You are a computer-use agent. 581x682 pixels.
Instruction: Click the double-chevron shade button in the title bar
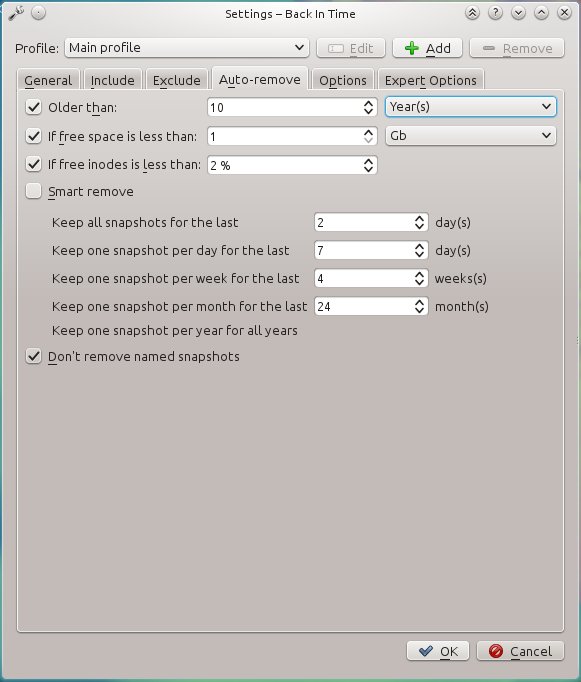click(472, 13)
